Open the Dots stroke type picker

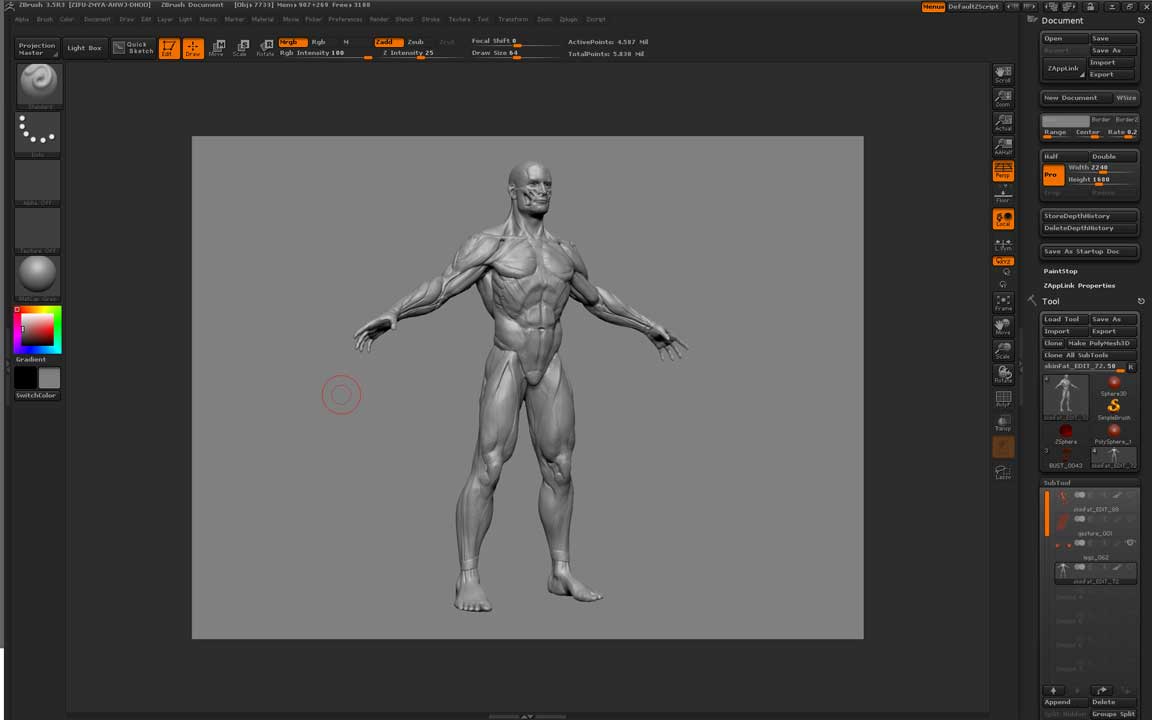(x=37, y=134)
